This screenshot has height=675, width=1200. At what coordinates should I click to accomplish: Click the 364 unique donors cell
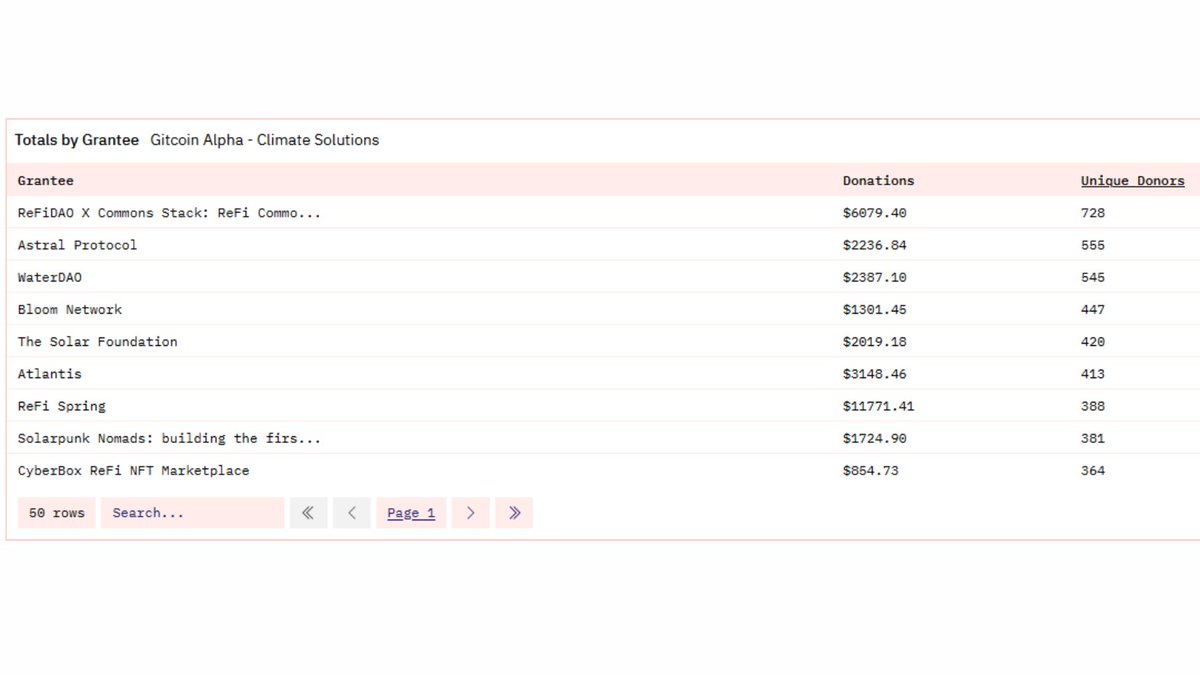(1093, 470)
